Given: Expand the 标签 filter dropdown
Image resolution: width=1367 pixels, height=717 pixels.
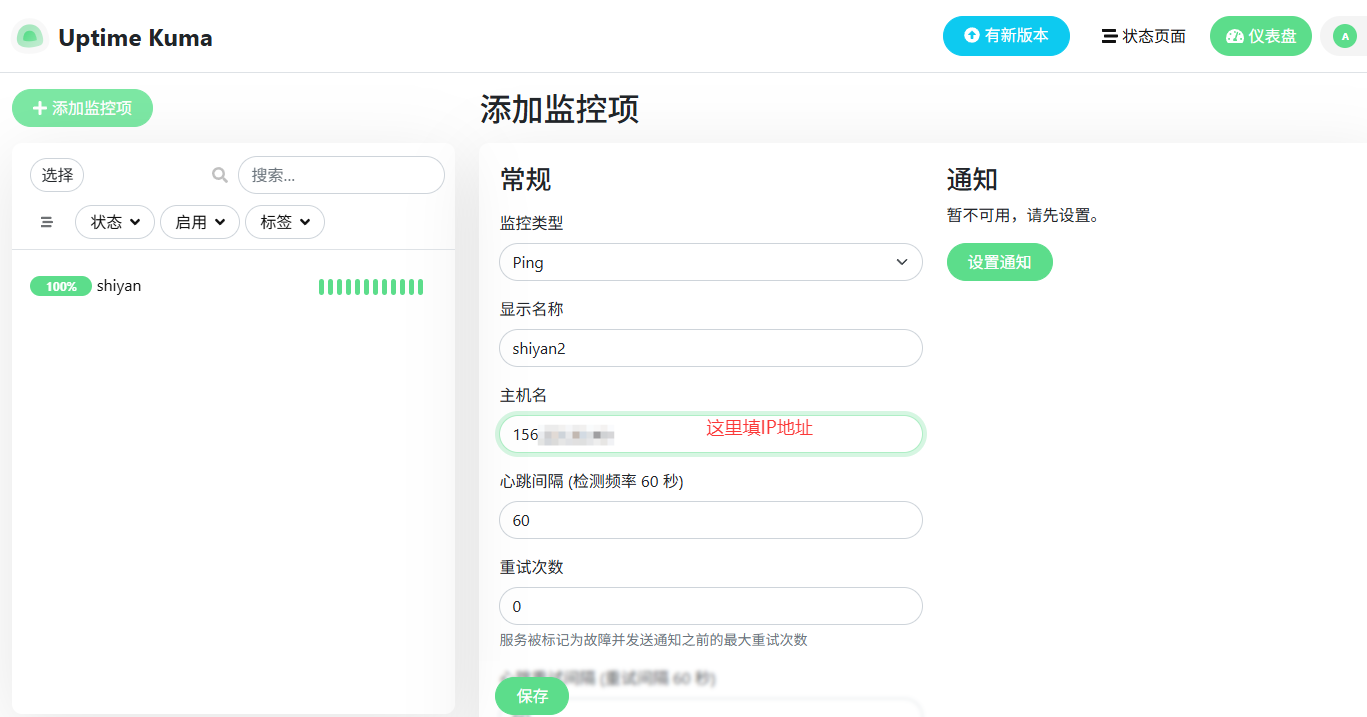Looking at the screenshot, I should [x=284, y=222].
